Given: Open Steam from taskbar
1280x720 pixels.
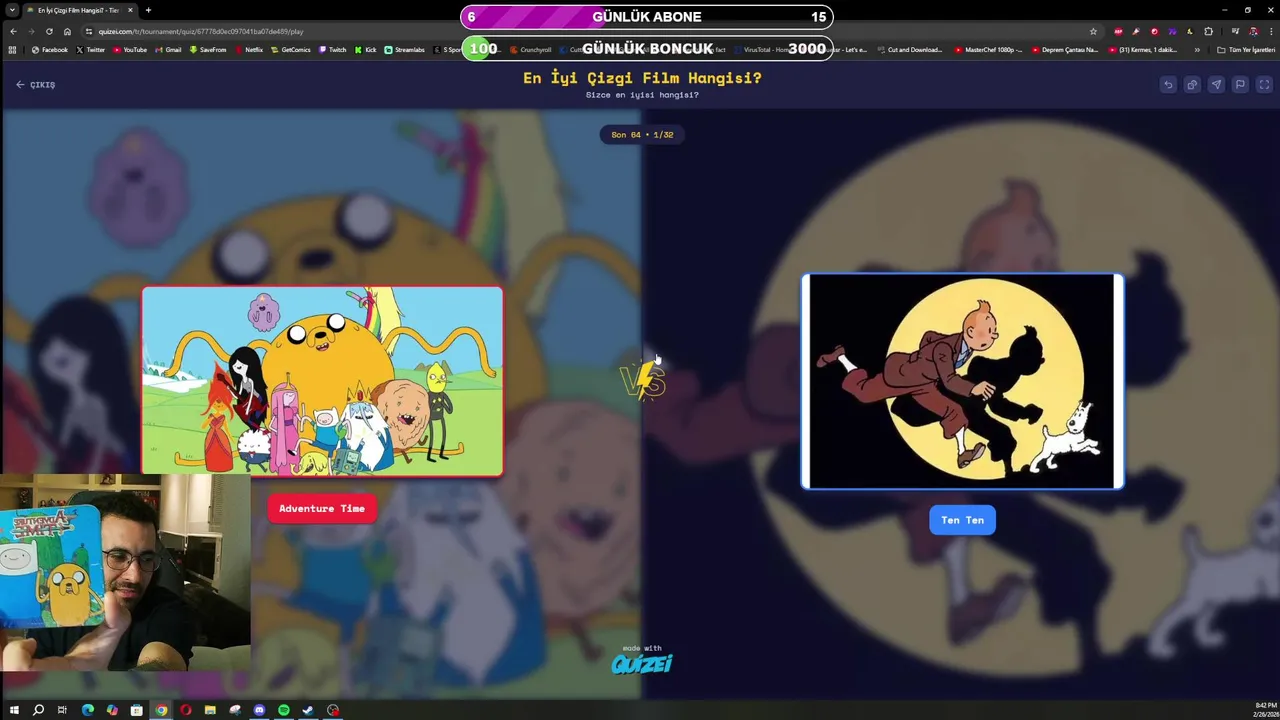Looking at the screenshot, I should click(308, 710).
